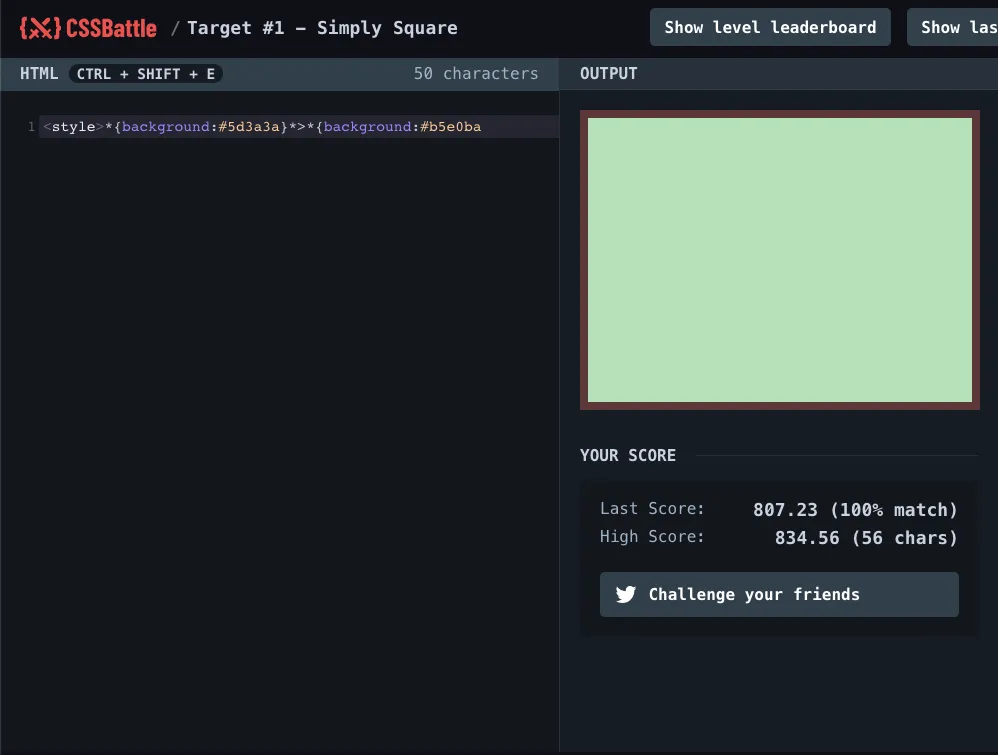Click the Twitter bird icon
The width and height of the screenshot is (998, 755).
pos(624,594)
